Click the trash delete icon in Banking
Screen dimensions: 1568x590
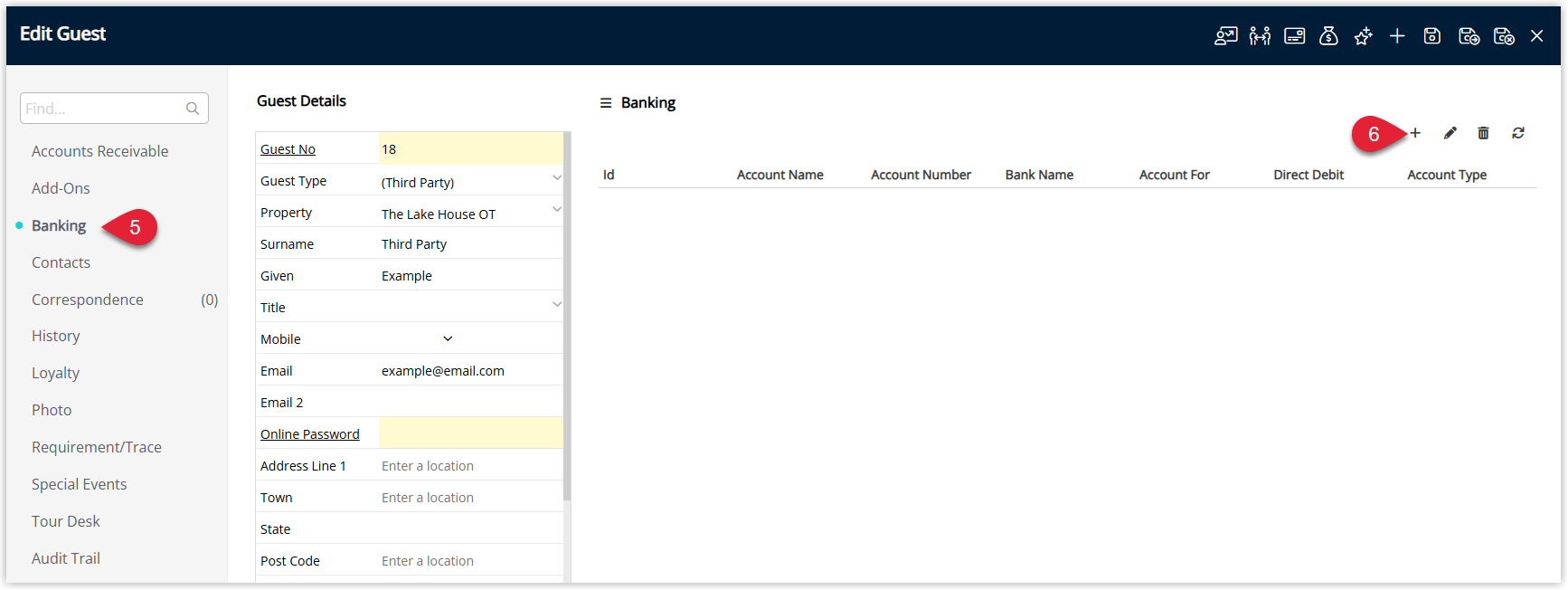point(1483,133)
